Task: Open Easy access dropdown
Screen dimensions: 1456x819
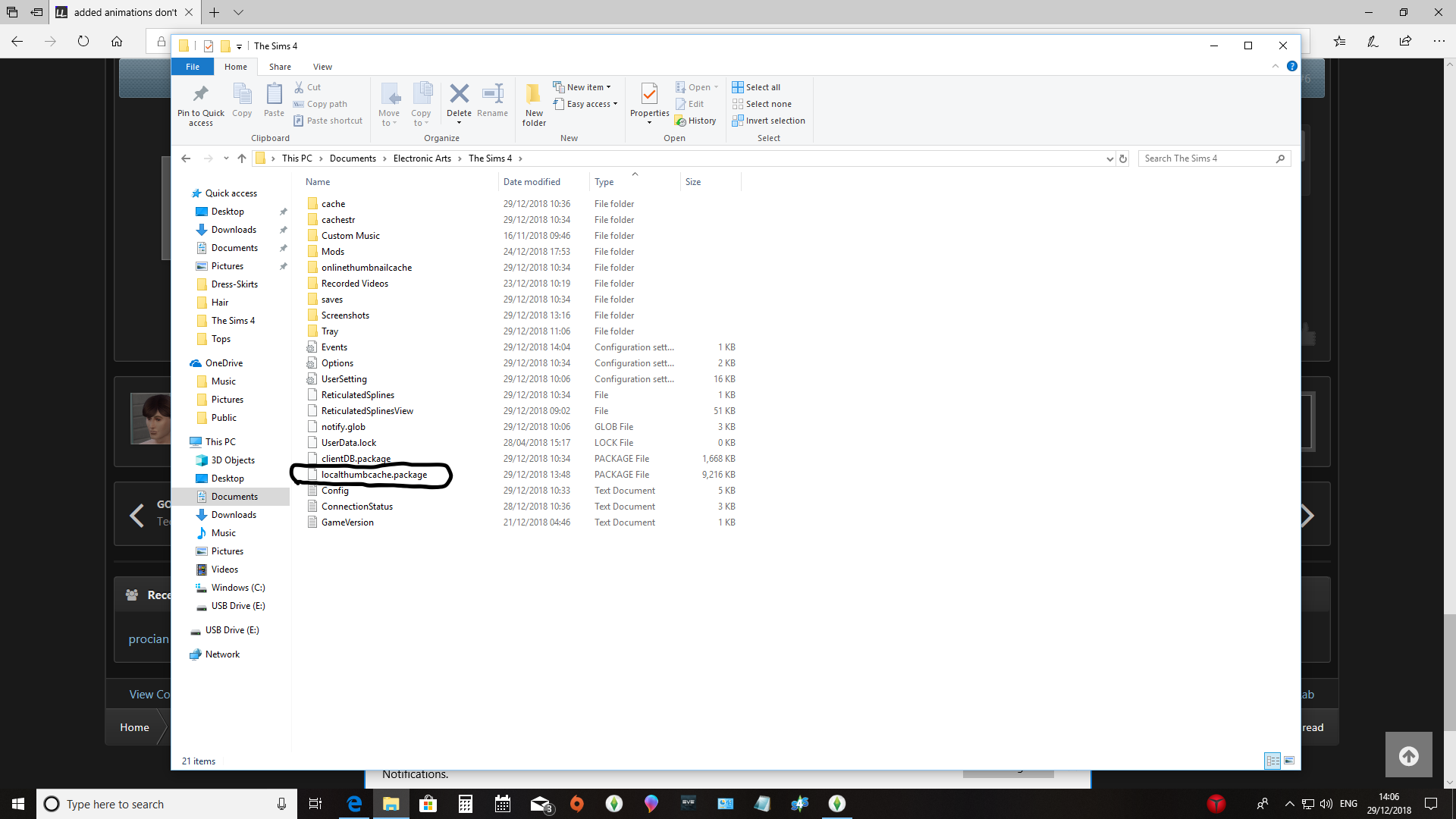Action: pyautogui.click(x=585, y=104)
